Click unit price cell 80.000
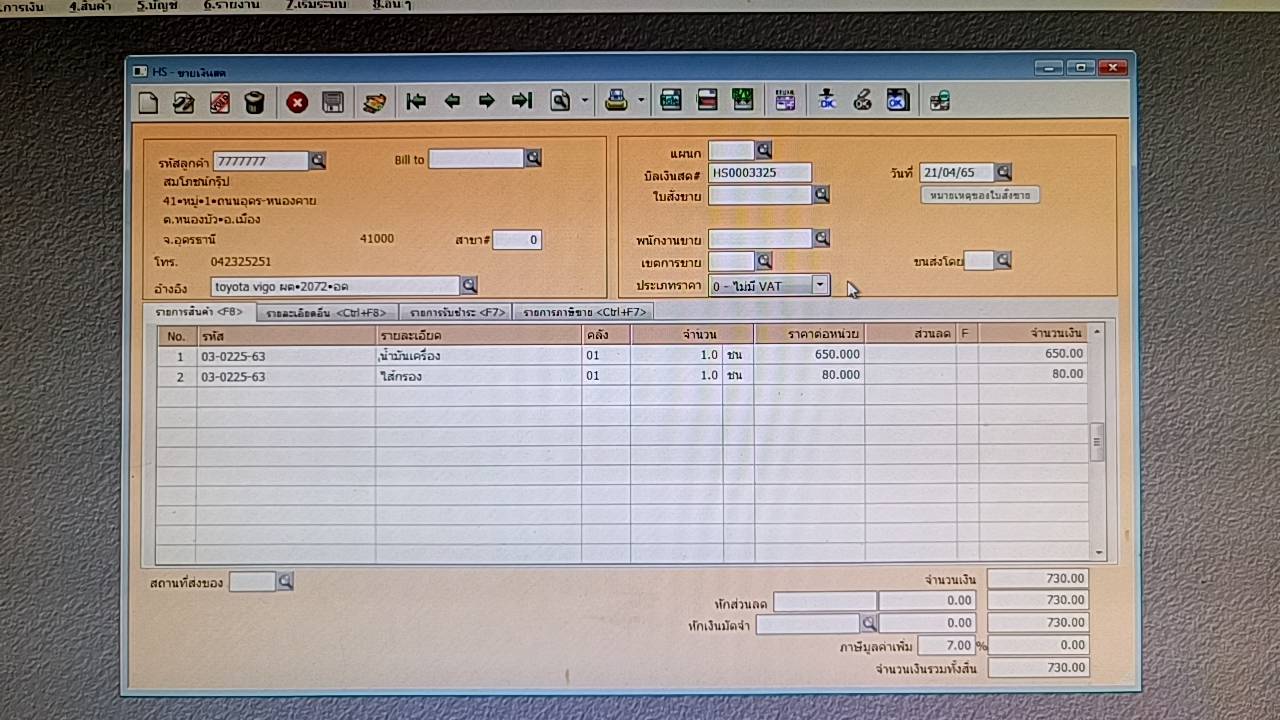 [x=809, y=375]
